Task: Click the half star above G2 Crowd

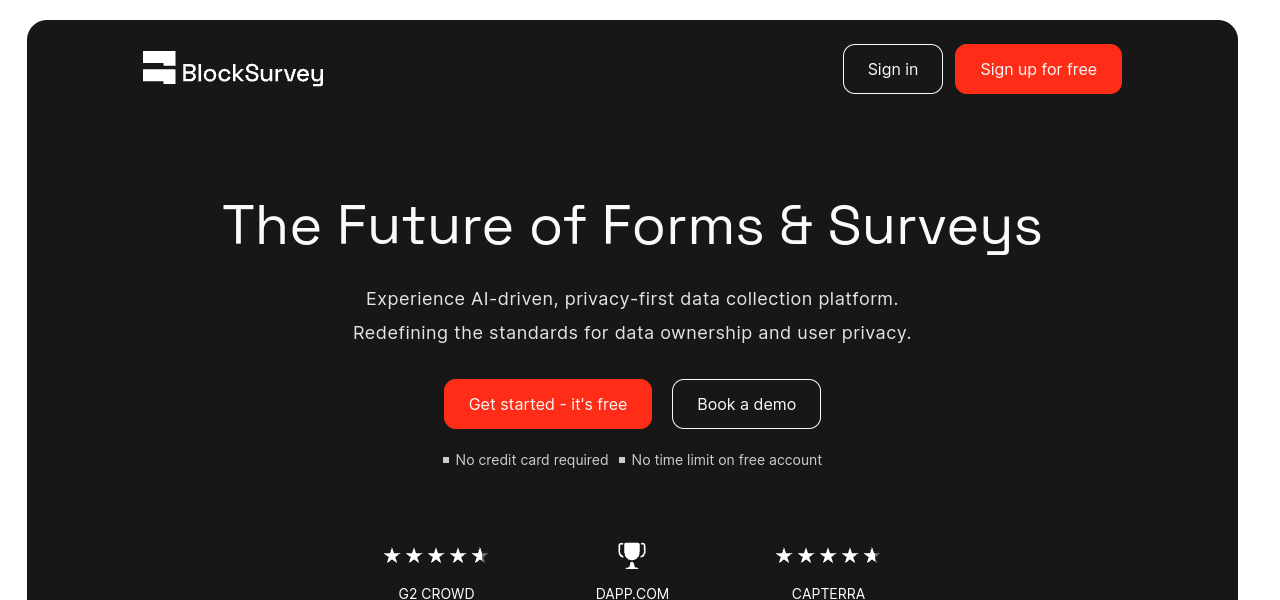Action: (x=480, y=556)
